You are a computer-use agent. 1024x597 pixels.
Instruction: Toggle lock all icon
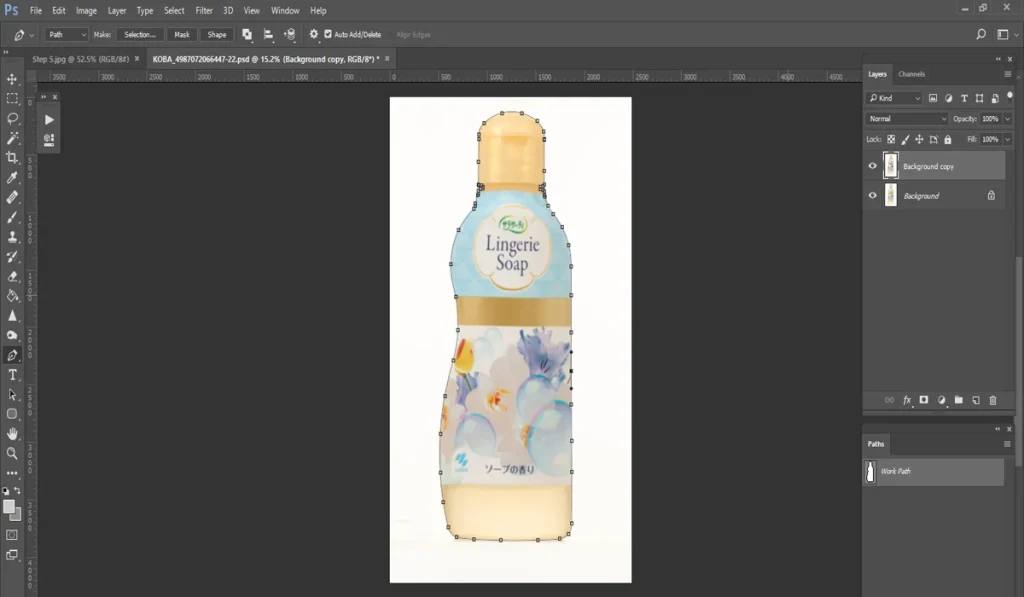(x=948, y=139)
